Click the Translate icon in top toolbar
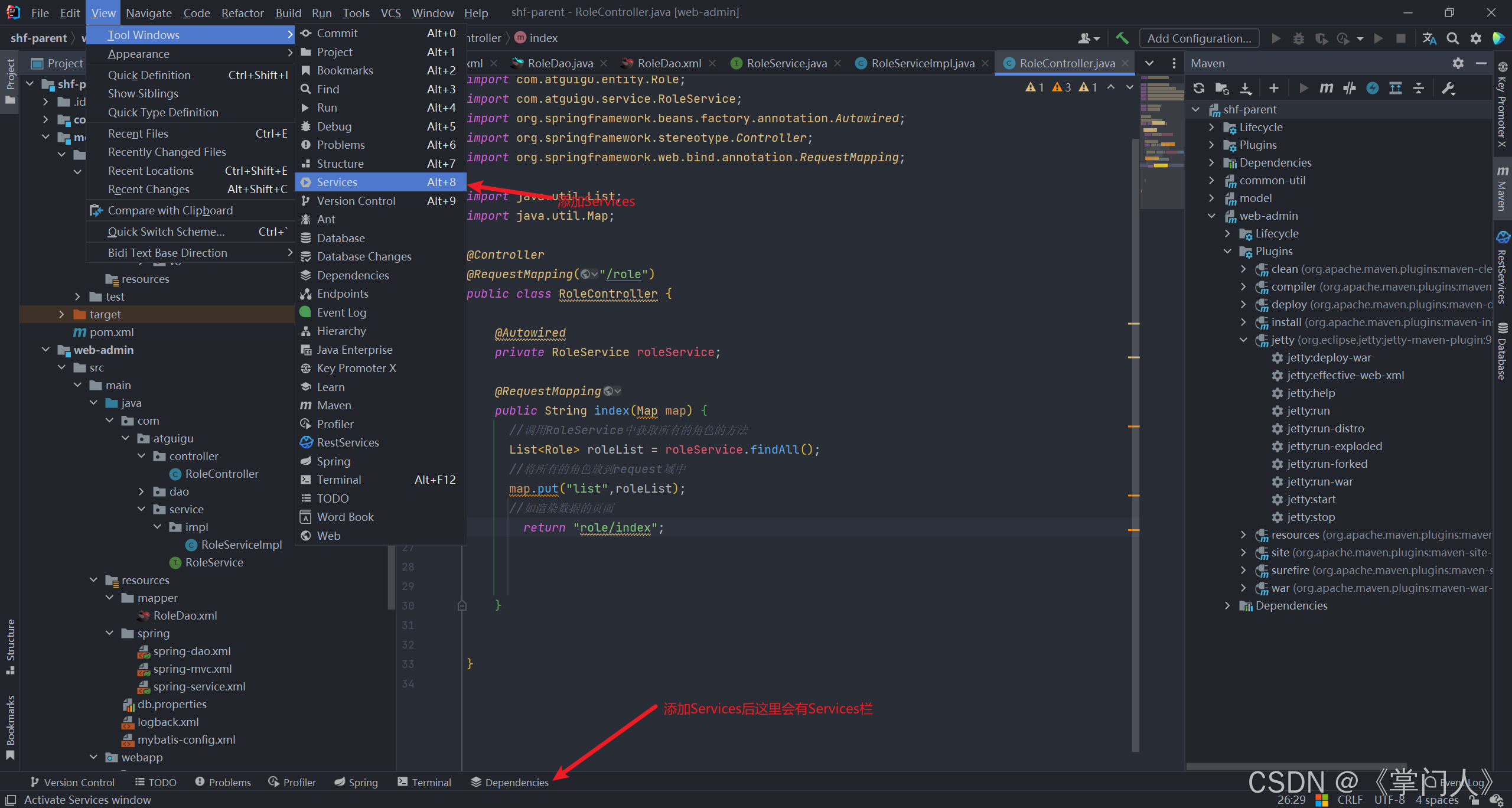 coord(1429,38)
